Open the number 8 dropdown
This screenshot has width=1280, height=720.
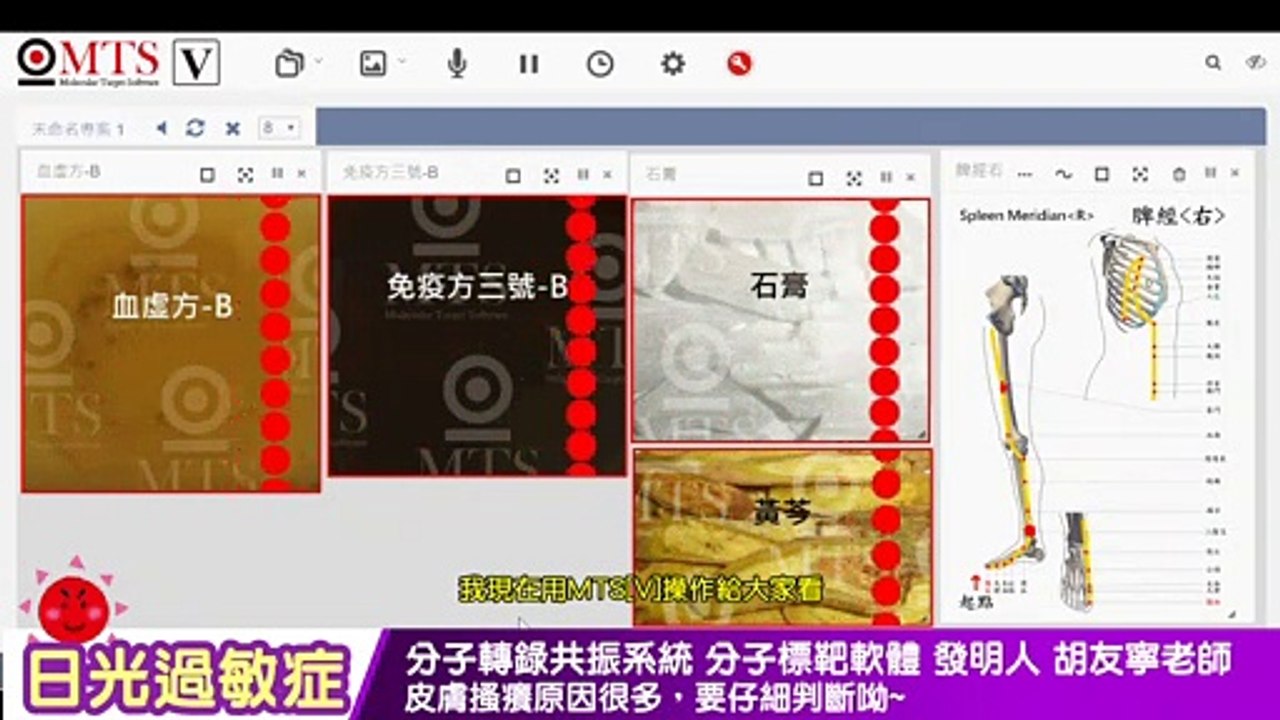[279, 128]
